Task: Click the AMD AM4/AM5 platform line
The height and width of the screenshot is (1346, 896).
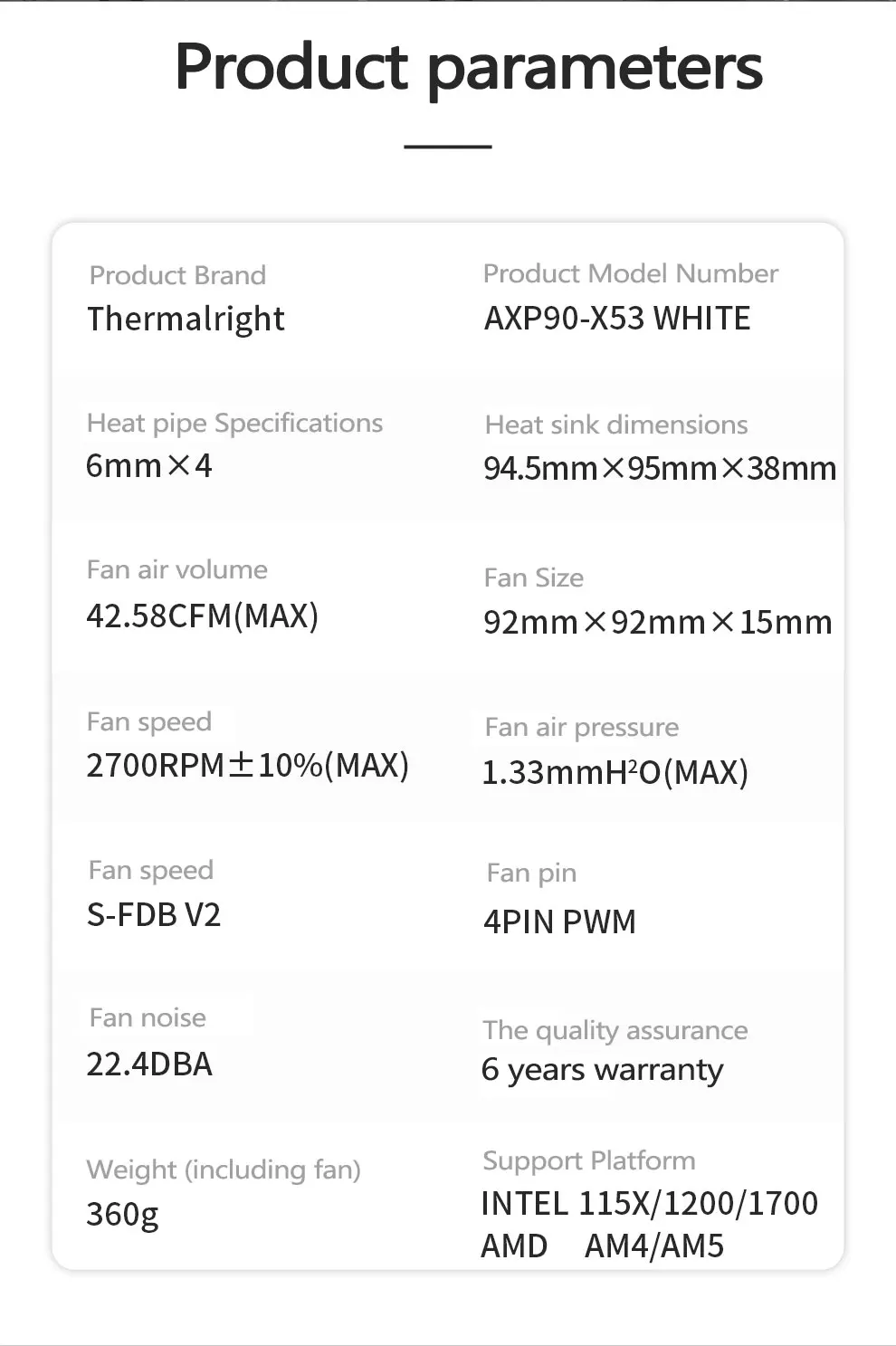Action: coord(603,1246)
